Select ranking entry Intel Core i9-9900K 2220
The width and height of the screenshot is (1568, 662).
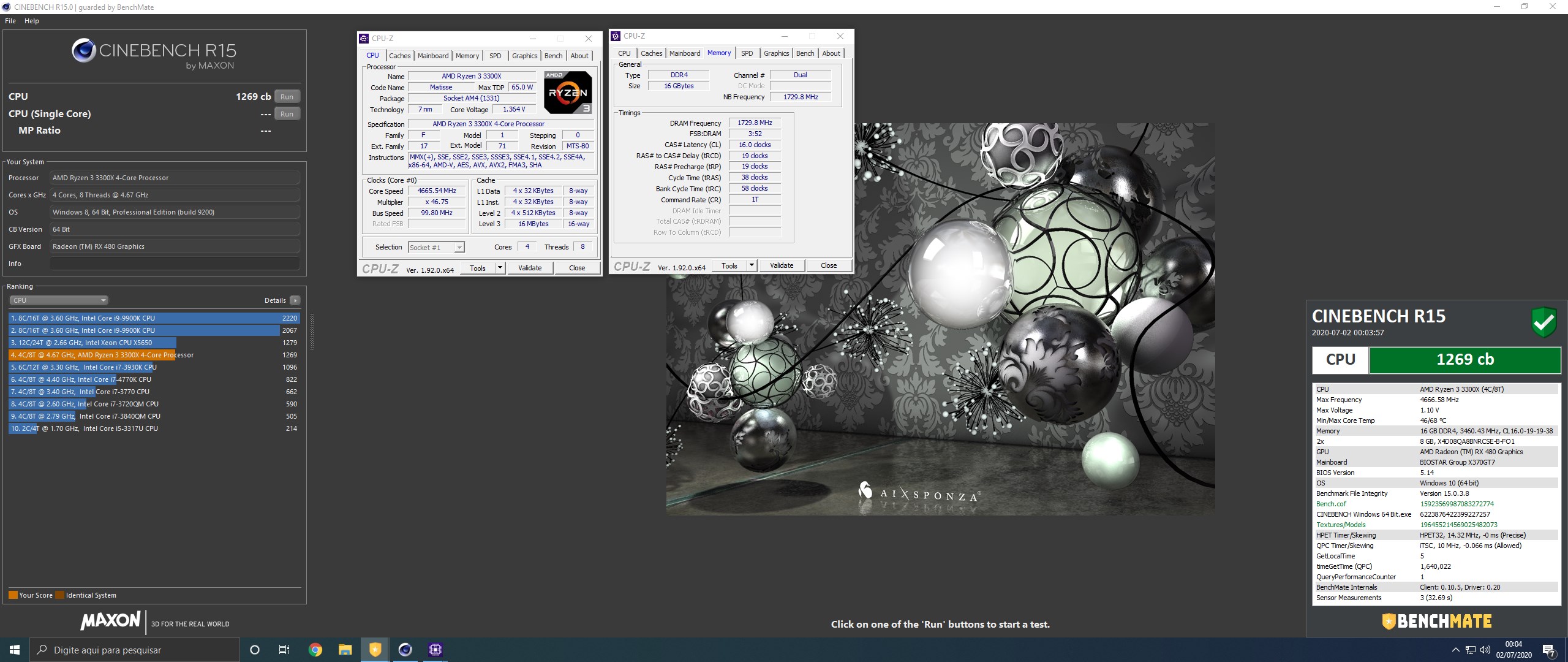coord(154,318)
